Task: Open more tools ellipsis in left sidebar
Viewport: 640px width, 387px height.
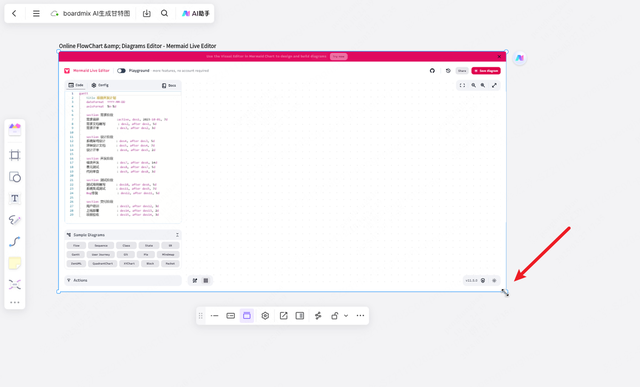Action: click(15, 302)
